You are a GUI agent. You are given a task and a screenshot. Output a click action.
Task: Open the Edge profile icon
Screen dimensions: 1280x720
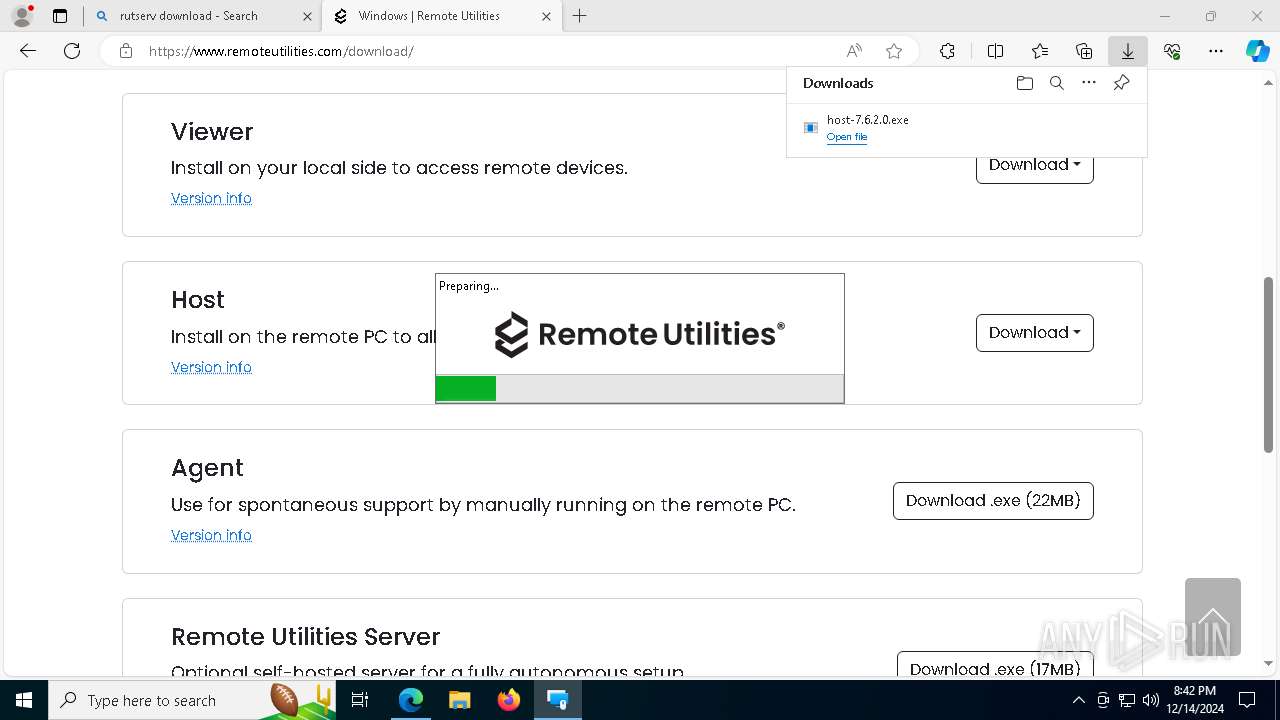(22, 16)
